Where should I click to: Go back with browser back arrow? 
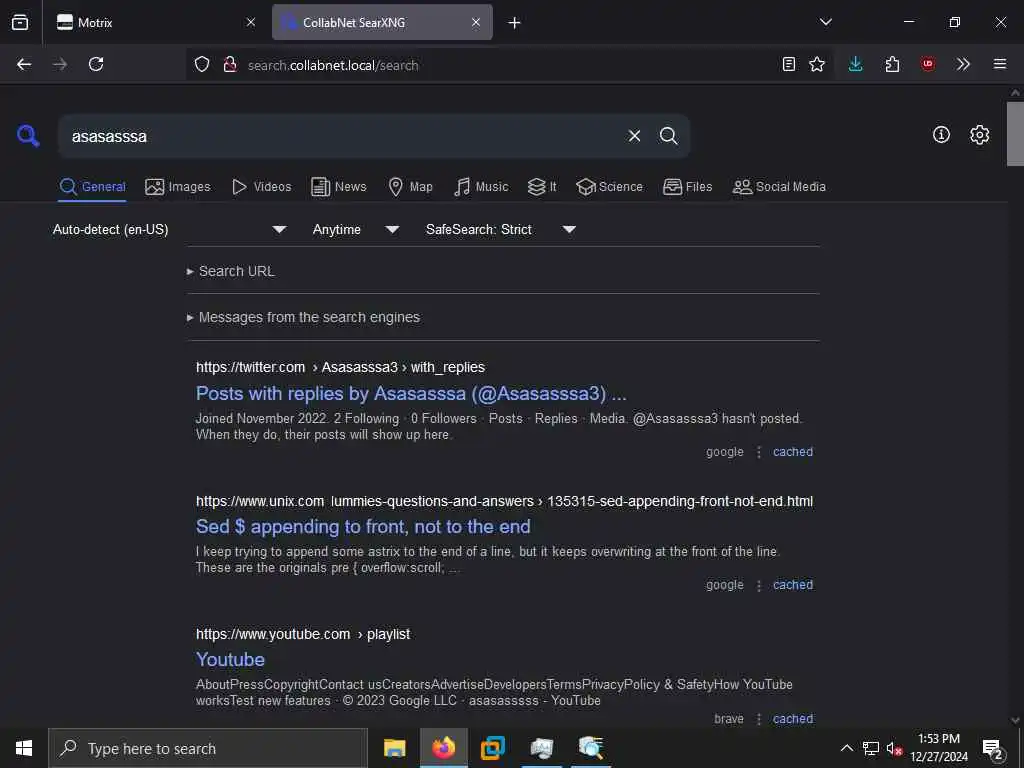[x=24, y=64]
